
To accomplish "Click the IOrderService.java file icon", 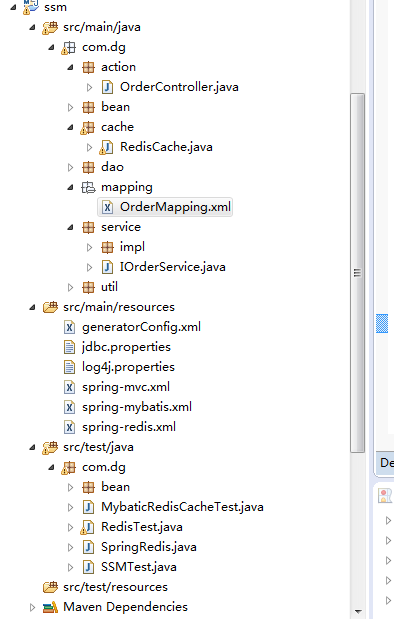I will (x=107, y=267).
